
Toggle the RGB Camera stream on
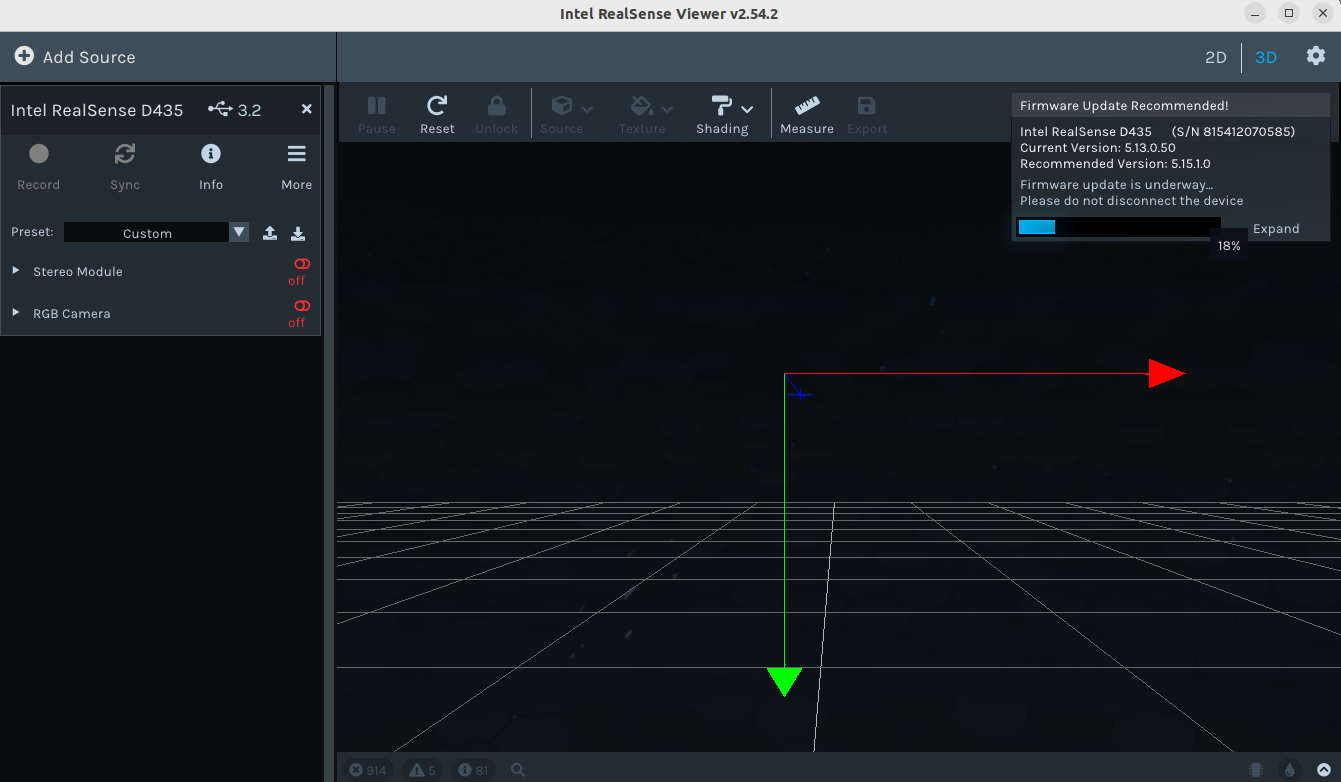click(x=301, y=306)
